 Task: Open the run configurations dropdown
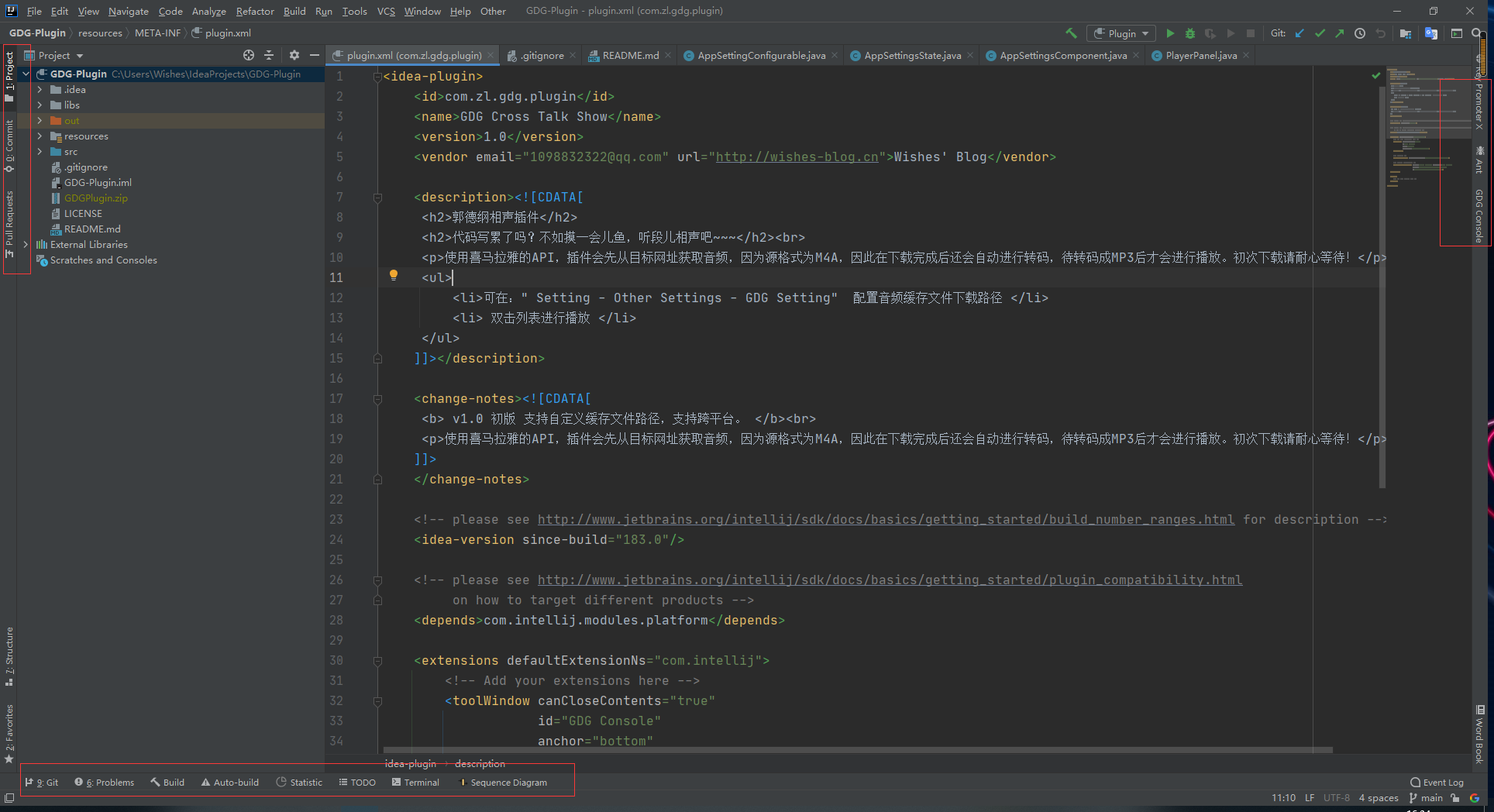pos(1121,33)
